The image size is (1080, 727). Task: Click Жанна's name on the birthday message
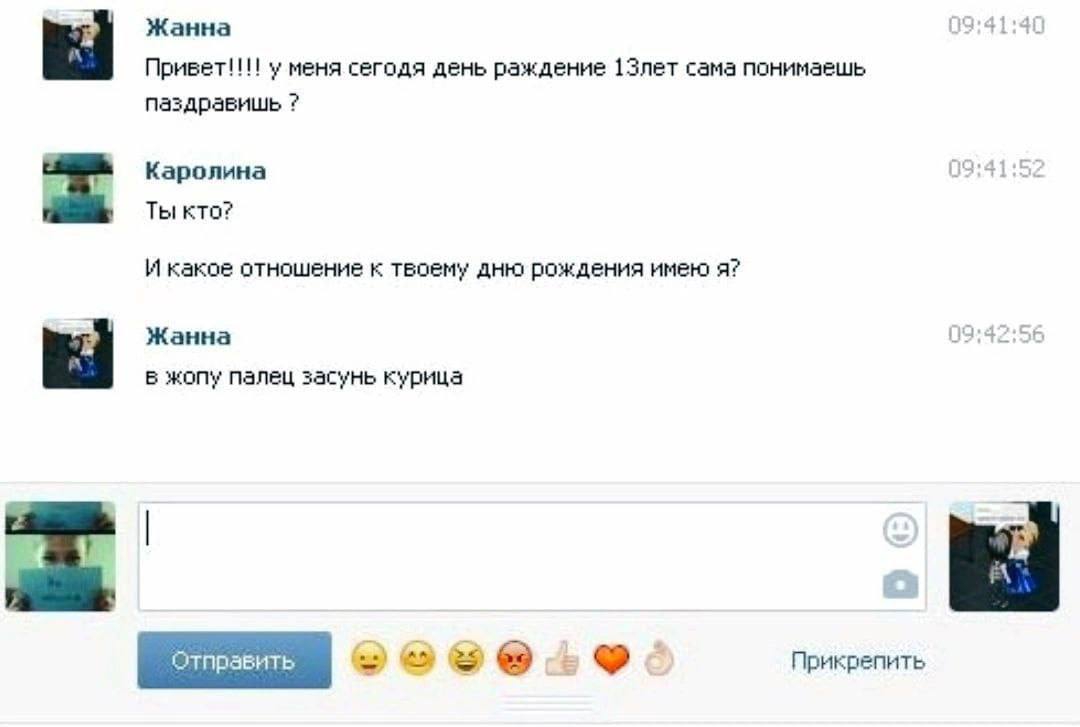[188, 27]
